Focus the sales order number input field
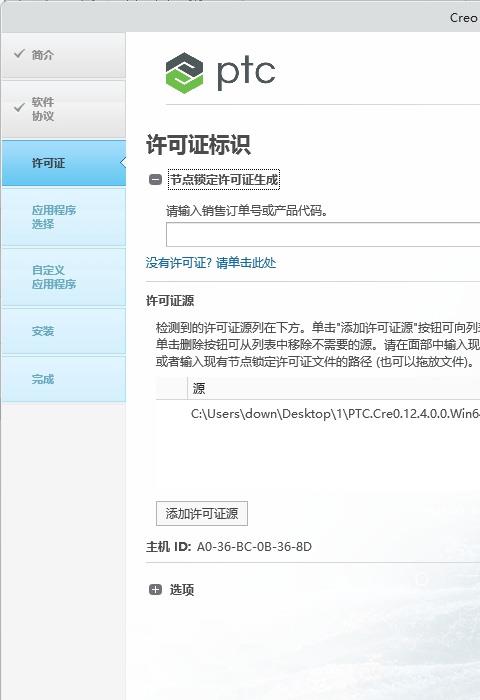The width and height of the screenshot is (480, 700). (323, 234)
